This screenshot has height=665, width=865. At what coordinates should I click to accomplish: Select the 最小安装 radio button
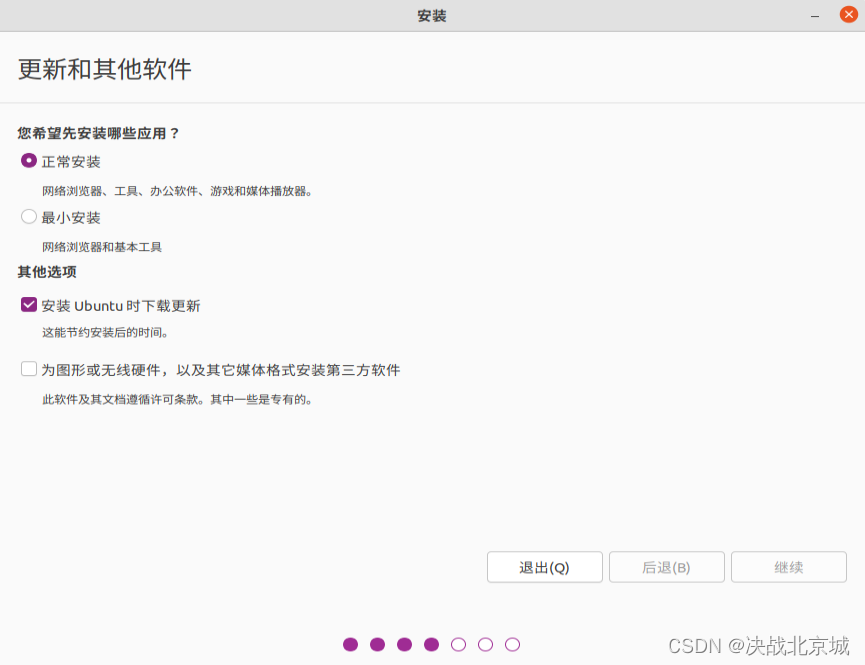click(29, 216)
